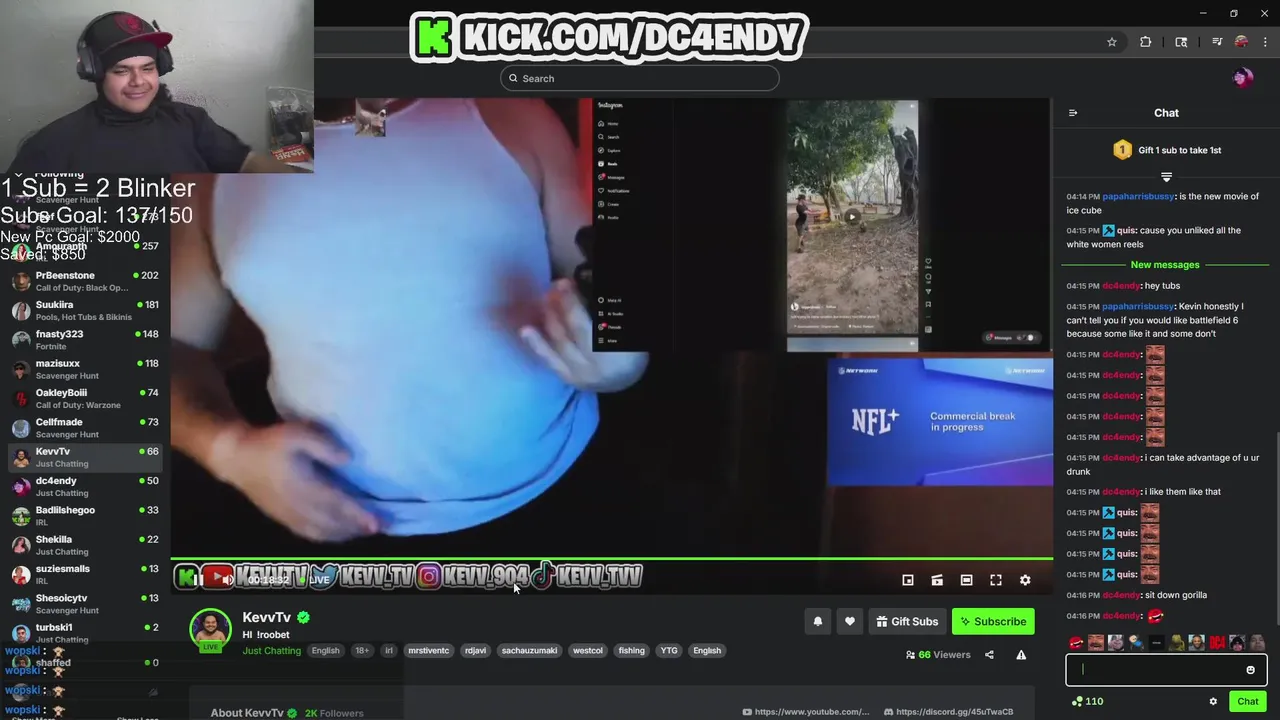Open dc4endy channel in sidebar
This screenshot has width=1280, height=720.
pos(85,486)
